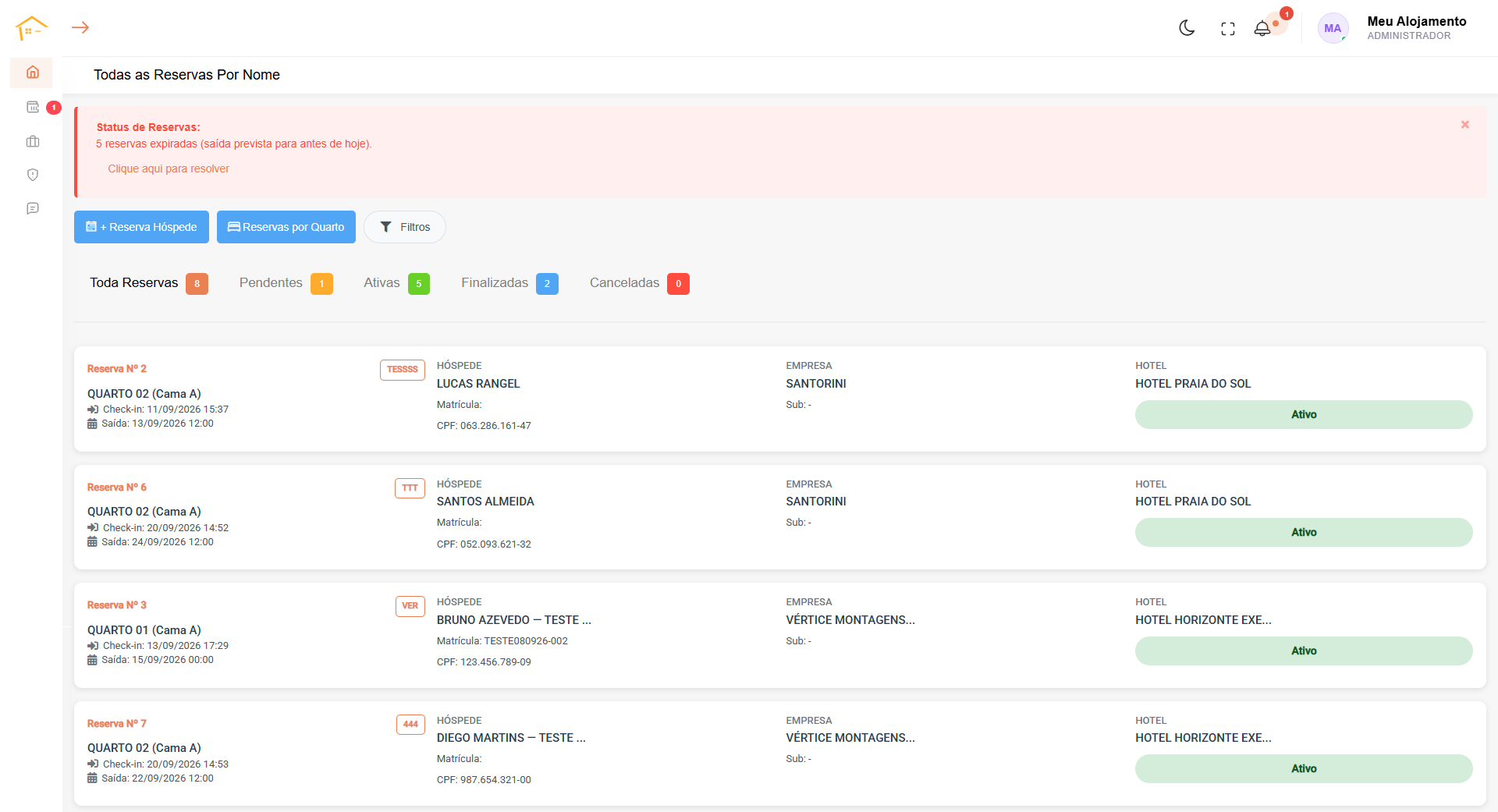The width and height of the screenshot is (1498, 812).
Task: Click CPF: 123.456.789-09 text
Action: pos(484,662)
